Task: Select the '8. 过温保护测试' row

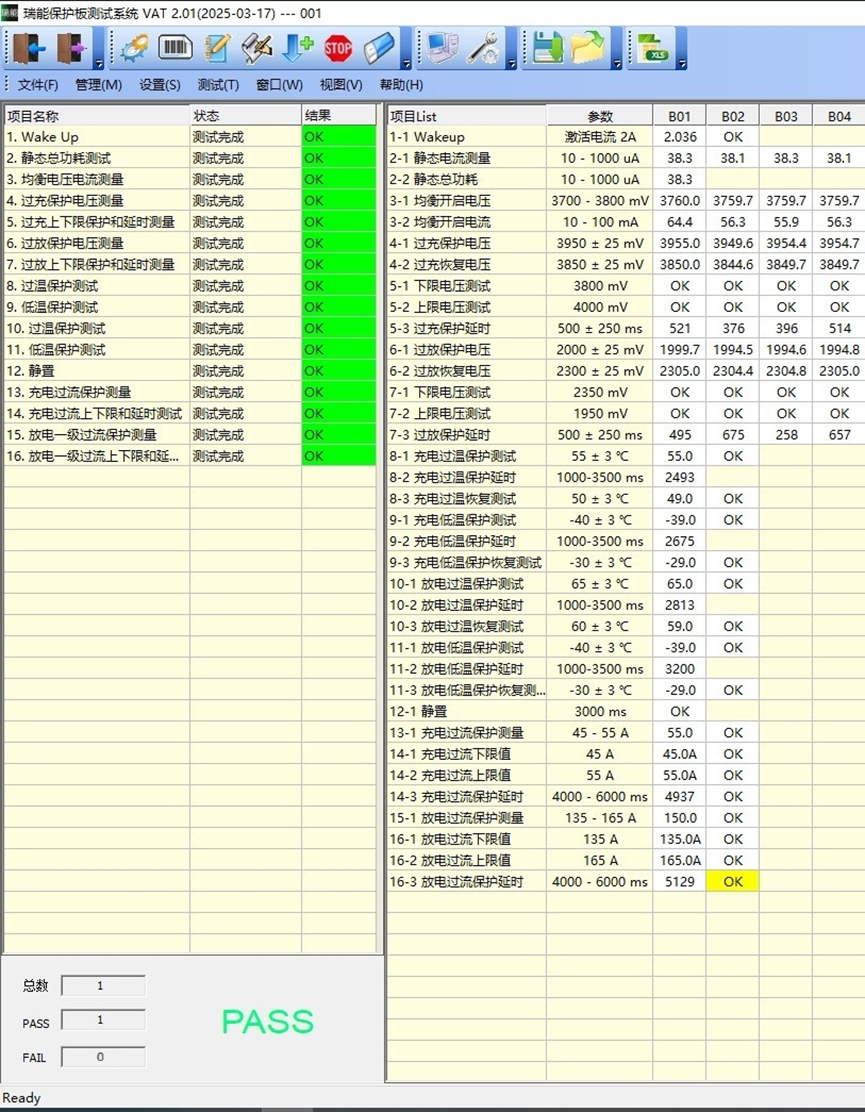Action: (190, 286)
